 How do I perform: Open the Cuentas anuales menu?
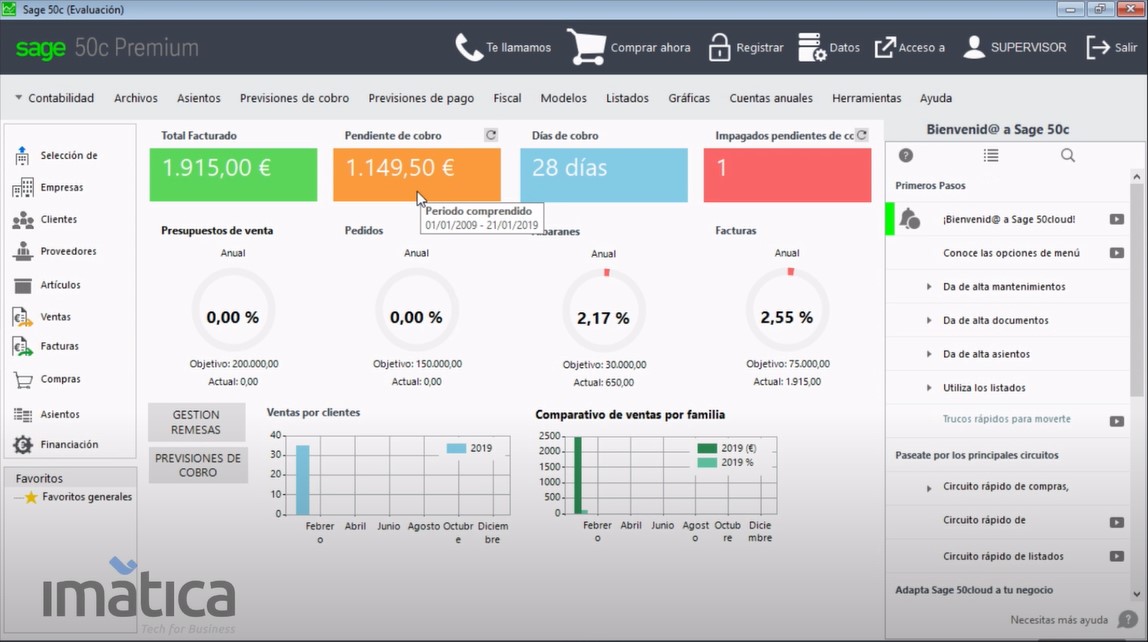pyautogui.click(x=771, y=98)
